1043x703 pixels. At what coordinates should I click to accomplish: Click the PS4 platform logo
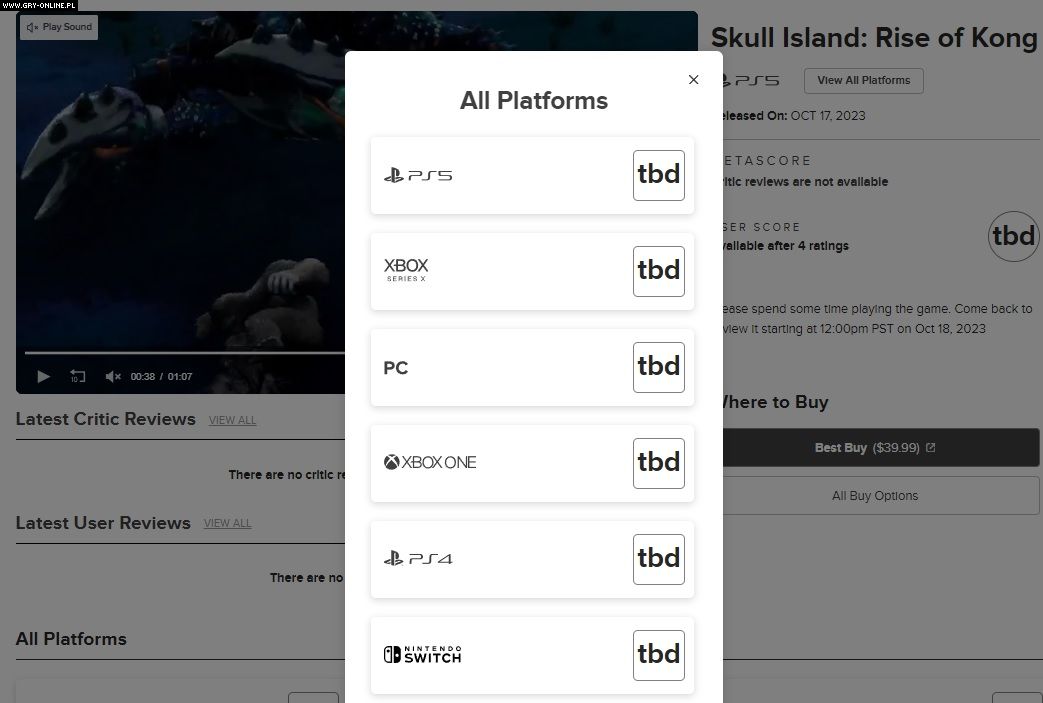pyautogui.click(x=418, y=558)
